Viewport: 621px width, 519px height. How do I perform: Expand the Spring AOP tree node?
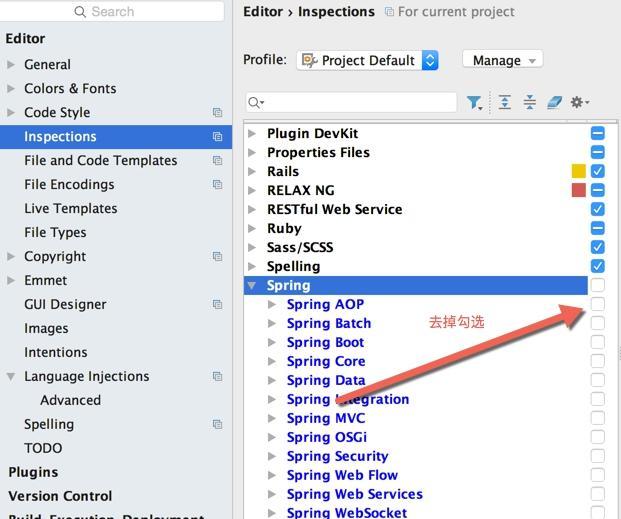(272, 305)
